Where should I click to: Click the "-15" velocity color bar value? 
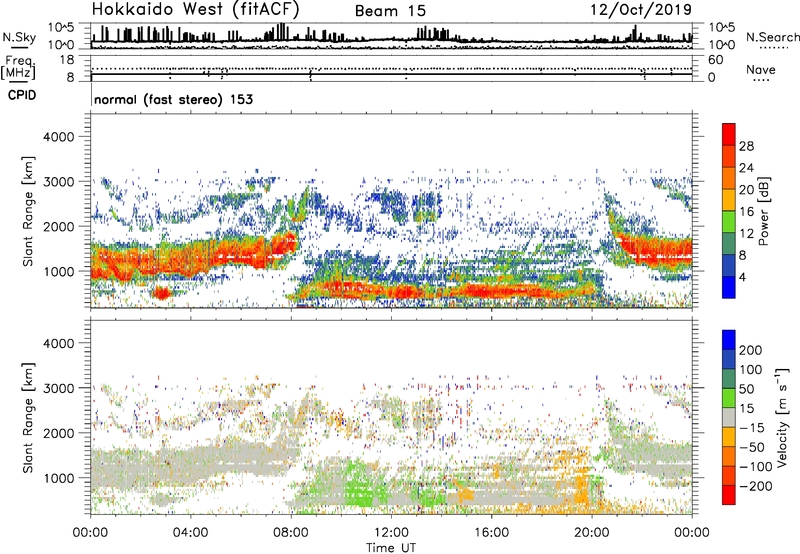point(752,428)
